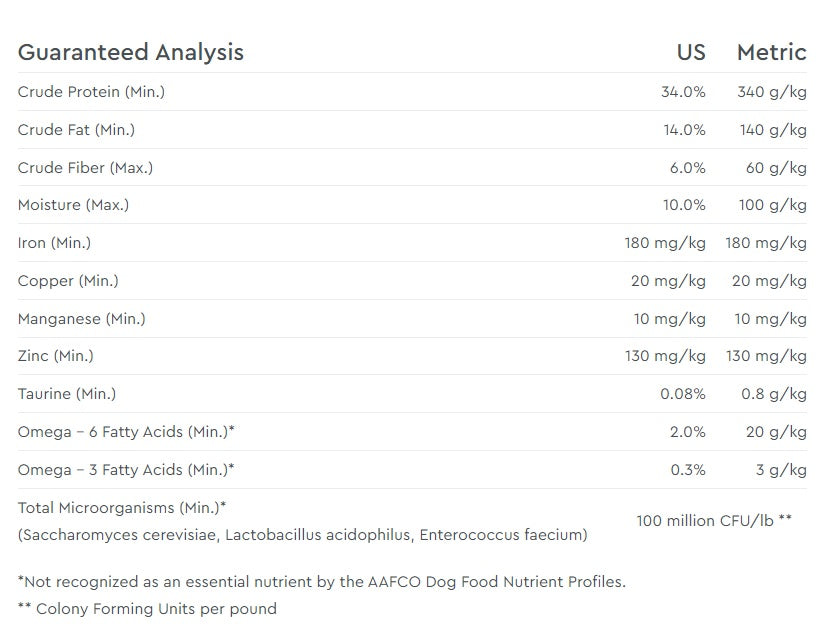The image size is (827, 636).
Task: Click the Crude Protein (Min.) row label
Action: 91,92
